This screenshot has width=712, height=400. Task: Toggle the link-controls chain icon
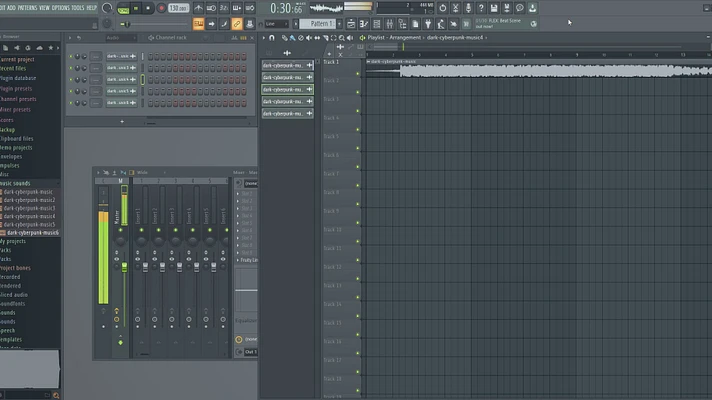(x=237, y=24)
